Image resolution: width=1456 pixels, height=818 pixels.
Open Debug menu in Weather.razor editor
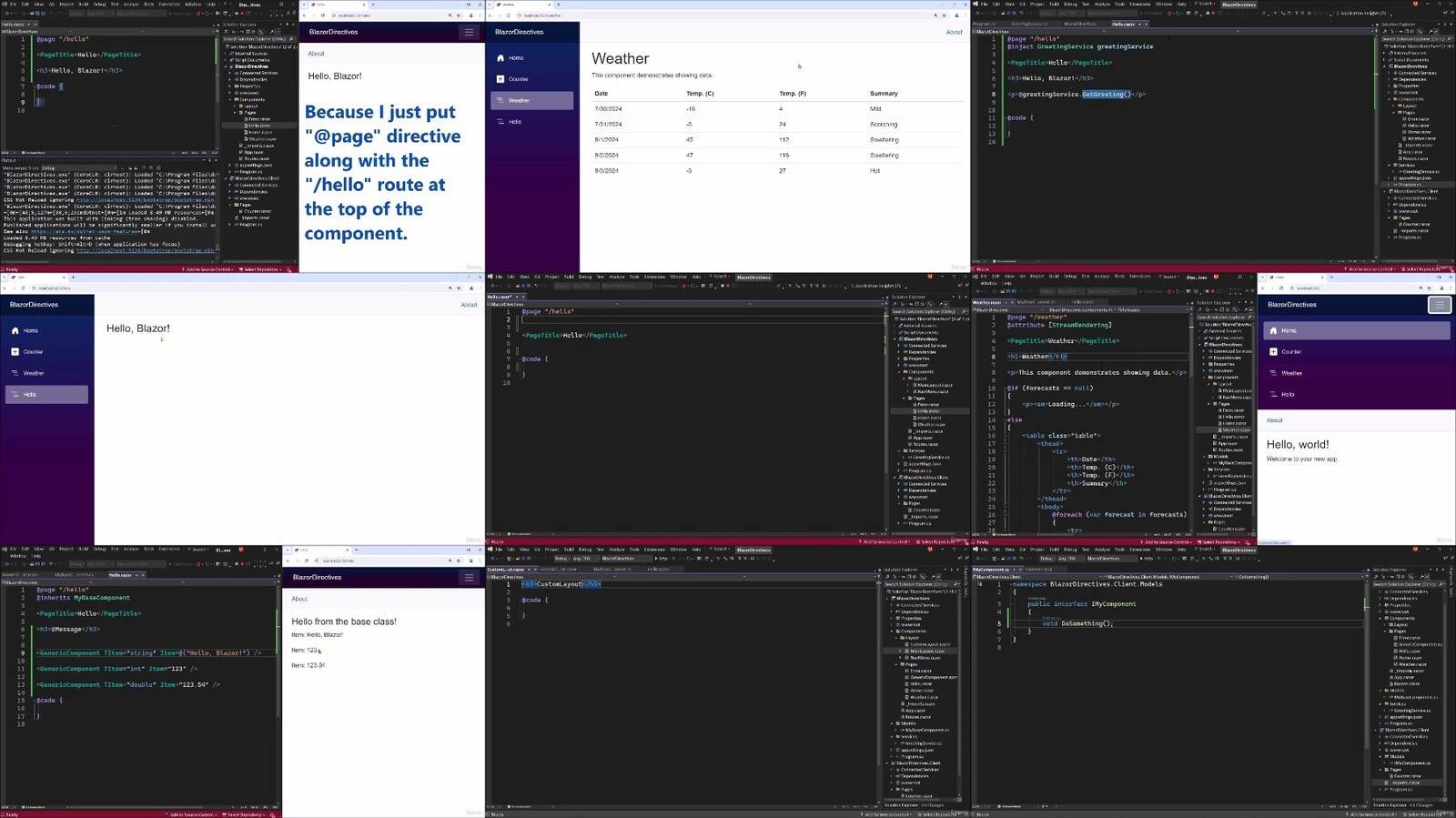1070,277
